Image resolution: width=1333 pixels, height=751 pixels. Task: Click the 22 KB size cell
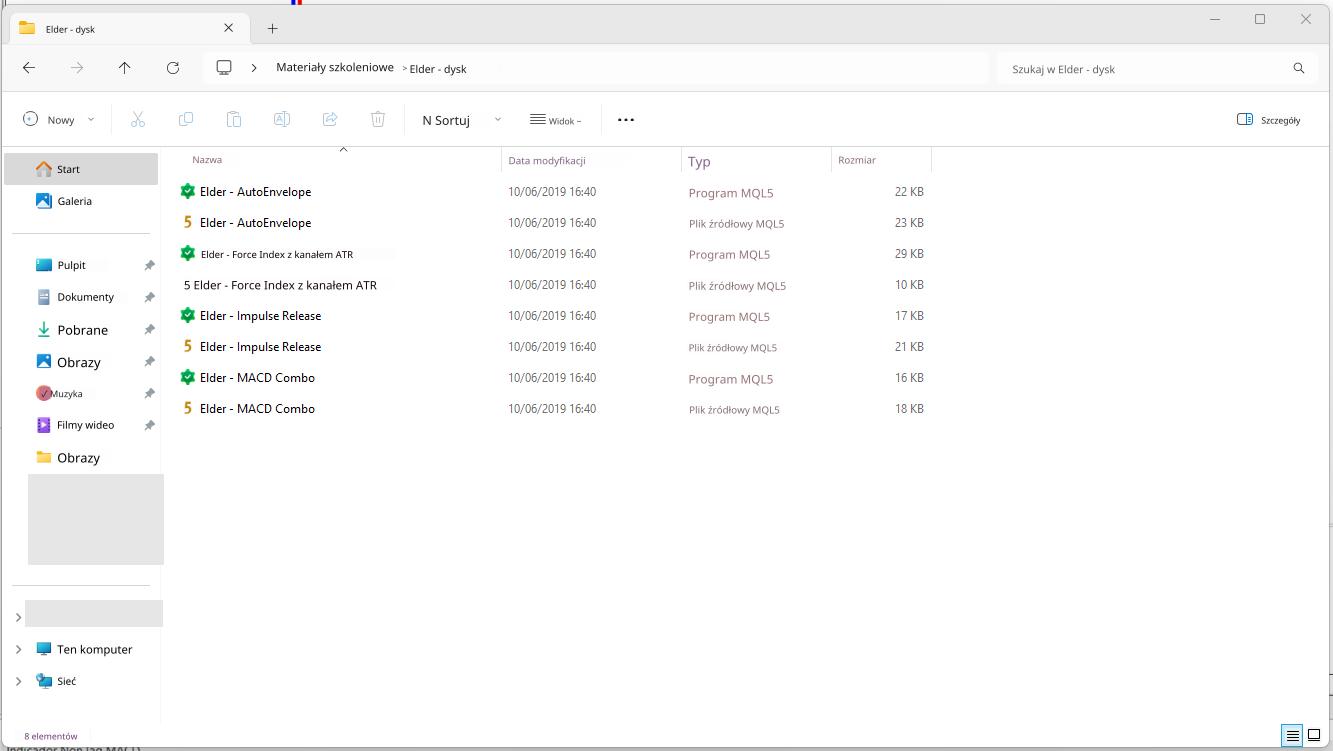click(x=909, y=191)
